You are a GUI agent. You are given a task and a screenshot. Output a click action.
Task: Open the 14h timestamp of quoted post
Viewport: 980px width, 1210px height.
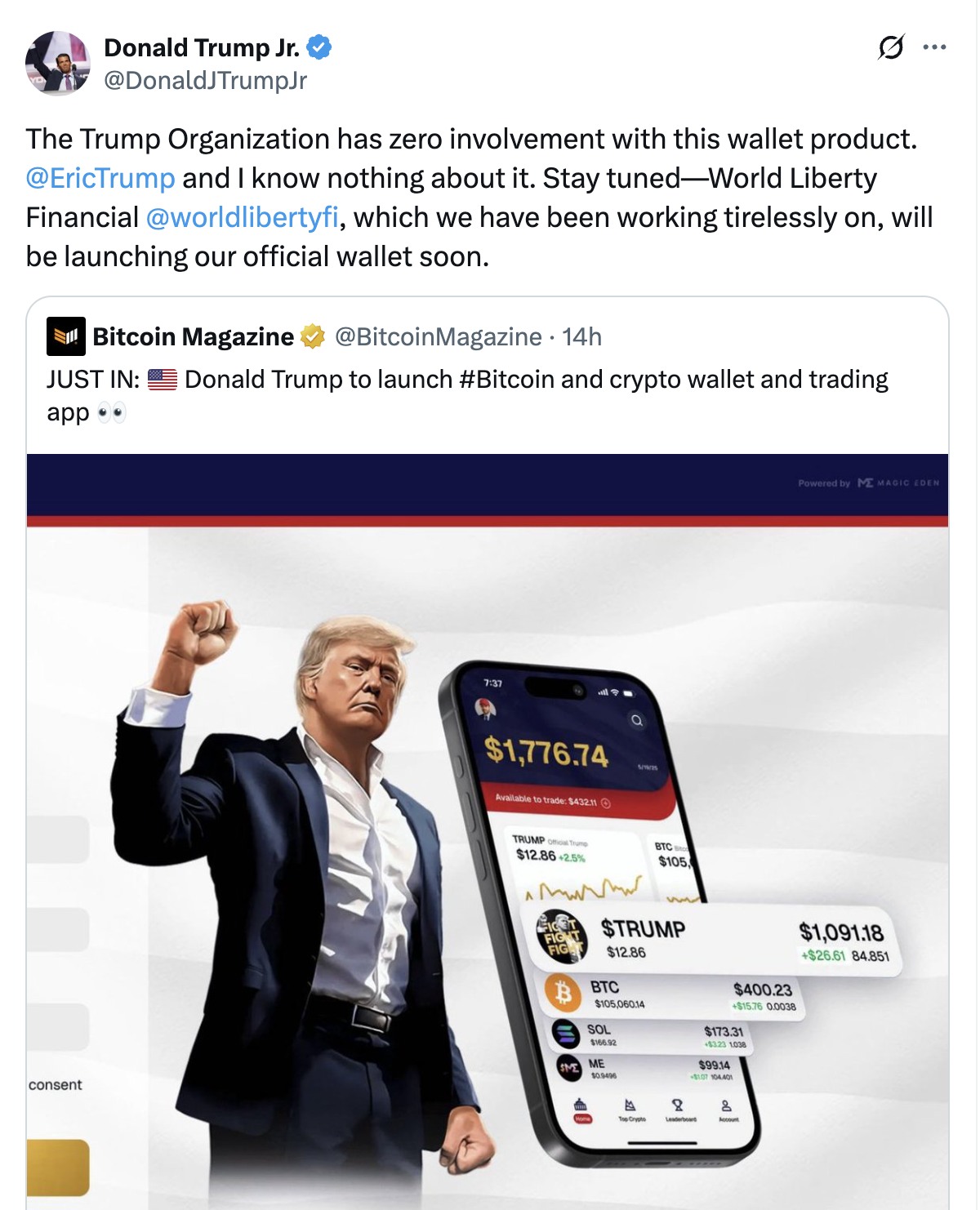click(x=581, y=336)
